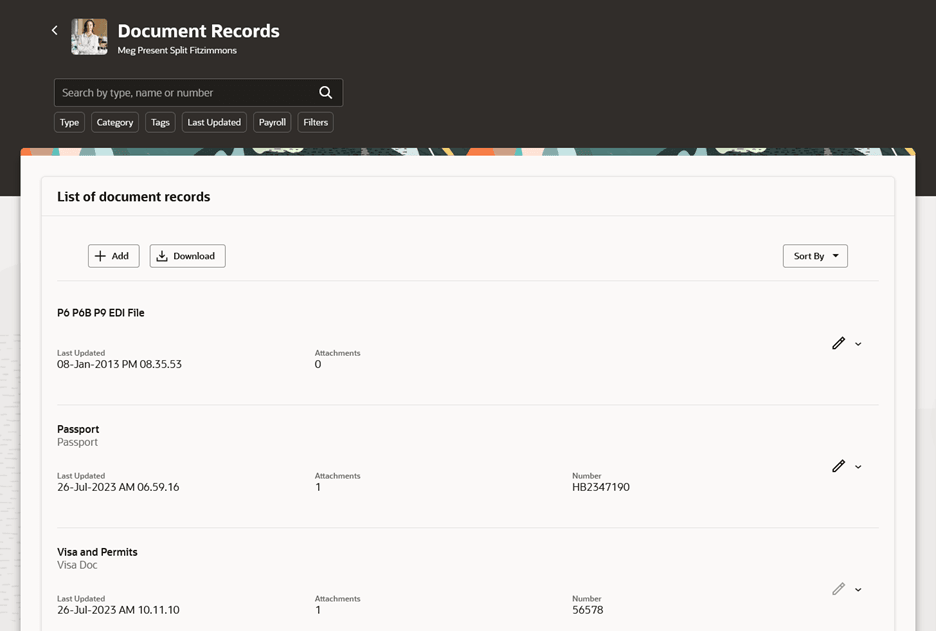
Task: Click the List of document records heading
Action: point(134,197)
